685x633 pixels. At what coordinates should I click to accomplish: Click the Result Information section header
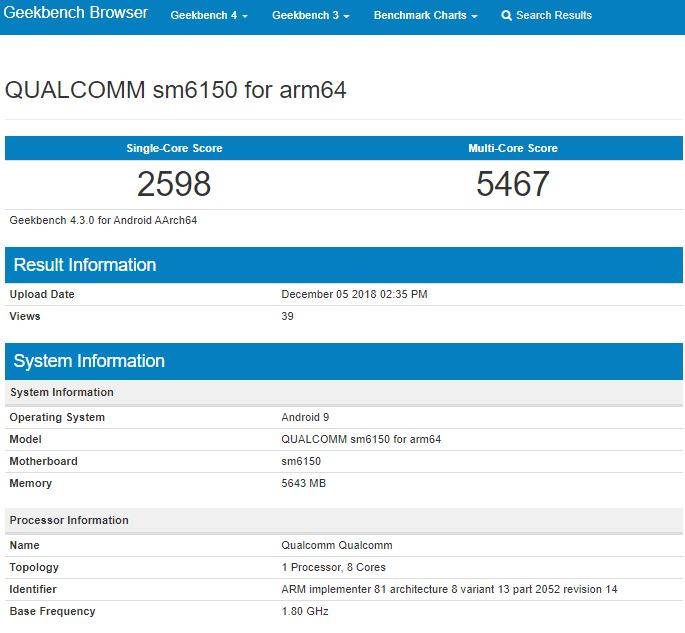[x=344, y=265]
